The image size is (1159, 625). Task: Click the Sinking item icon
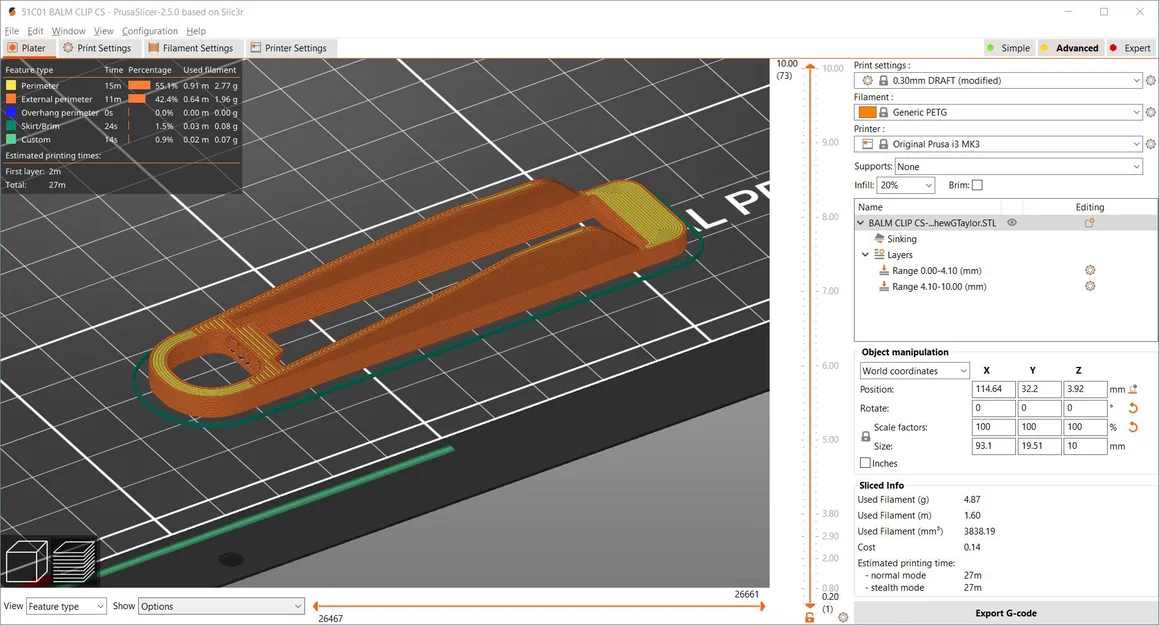point(879,239)
